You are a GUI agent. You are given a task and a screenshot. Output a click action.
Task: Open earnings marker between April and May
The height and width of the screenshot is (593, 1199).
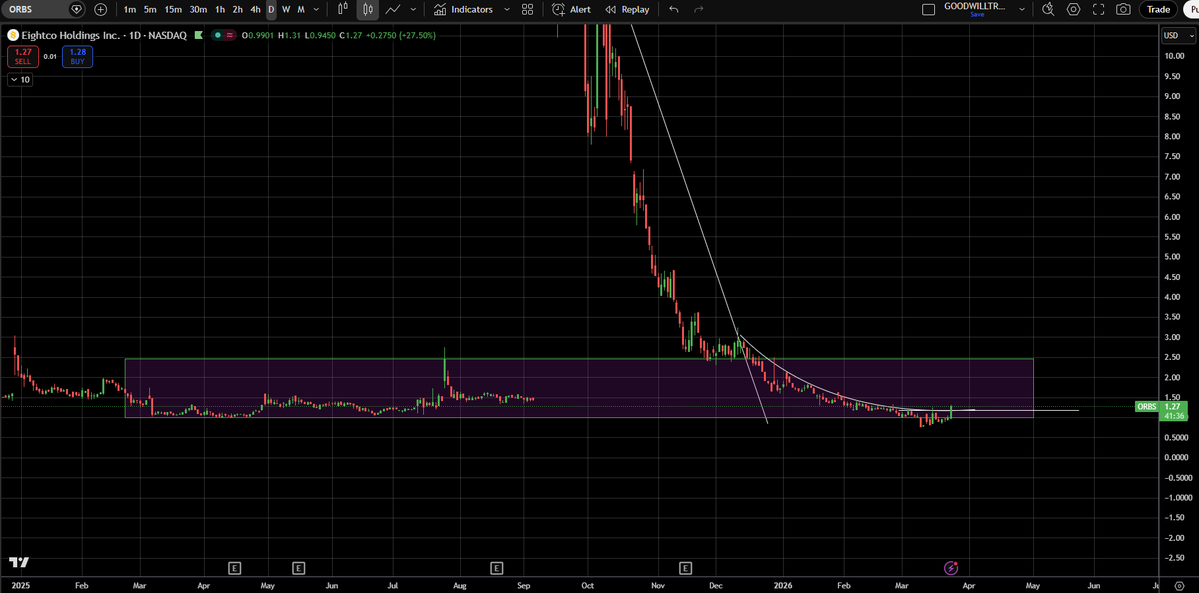tap(235, 568)
